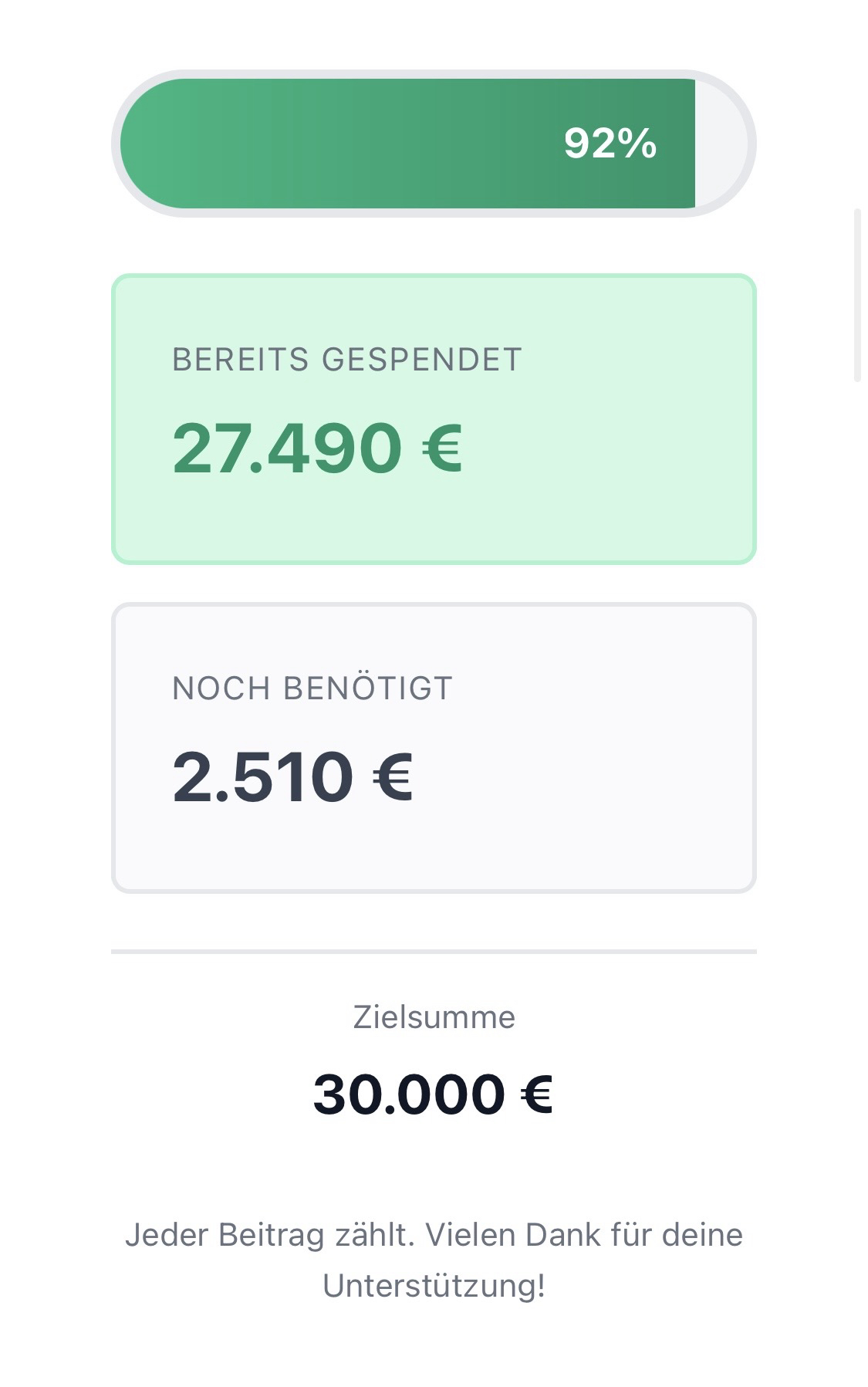This screenshot has width=868, height=1387.
Task: Click the word "Unterstützung!"
Action: [x=434, y=1286]
